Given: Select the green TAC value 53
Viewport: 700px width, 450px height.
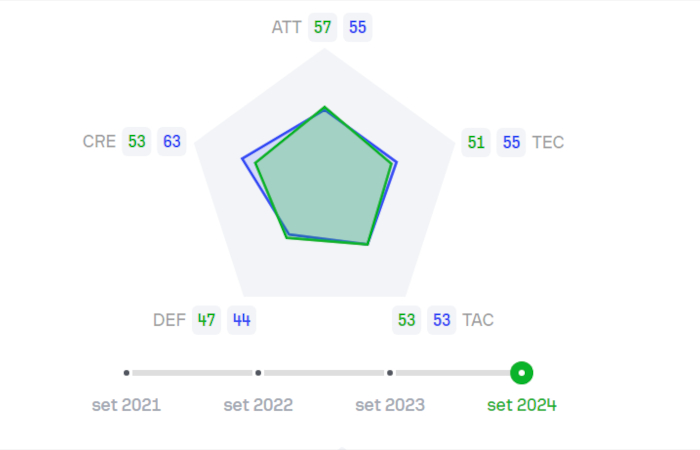Looking at the screenshot, I should pos(407,320).
